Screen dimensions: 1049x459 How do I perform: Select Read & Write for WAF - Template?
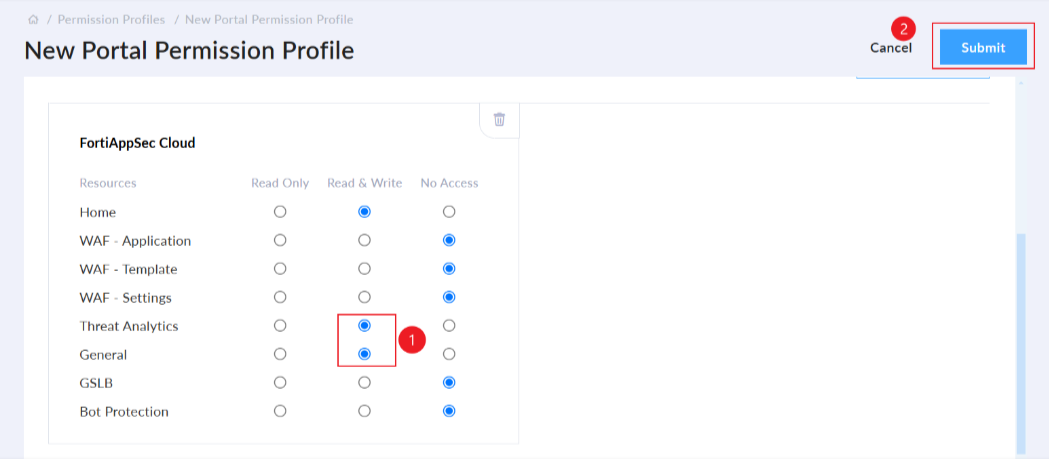coord(364,269)
